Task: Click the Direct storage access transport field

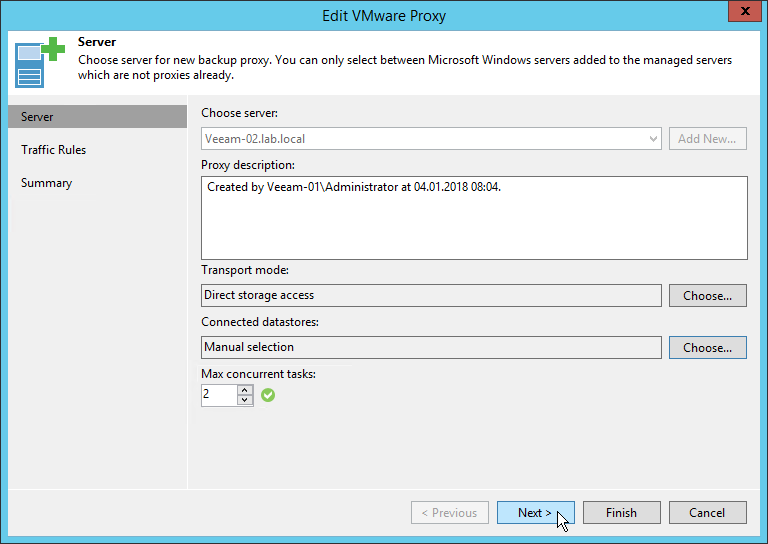Action: [431, 295]
